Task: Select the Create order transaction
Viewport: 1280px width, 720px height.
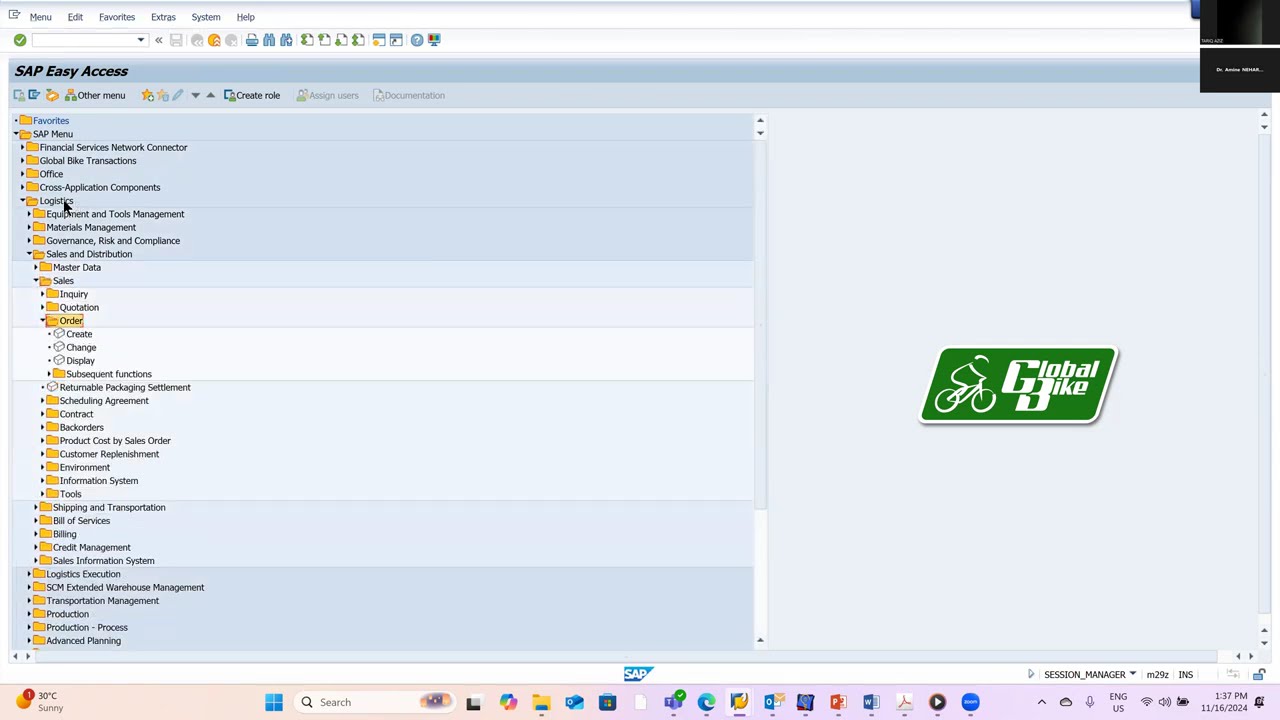Action: pyautogui.click(x=79, y=334)
